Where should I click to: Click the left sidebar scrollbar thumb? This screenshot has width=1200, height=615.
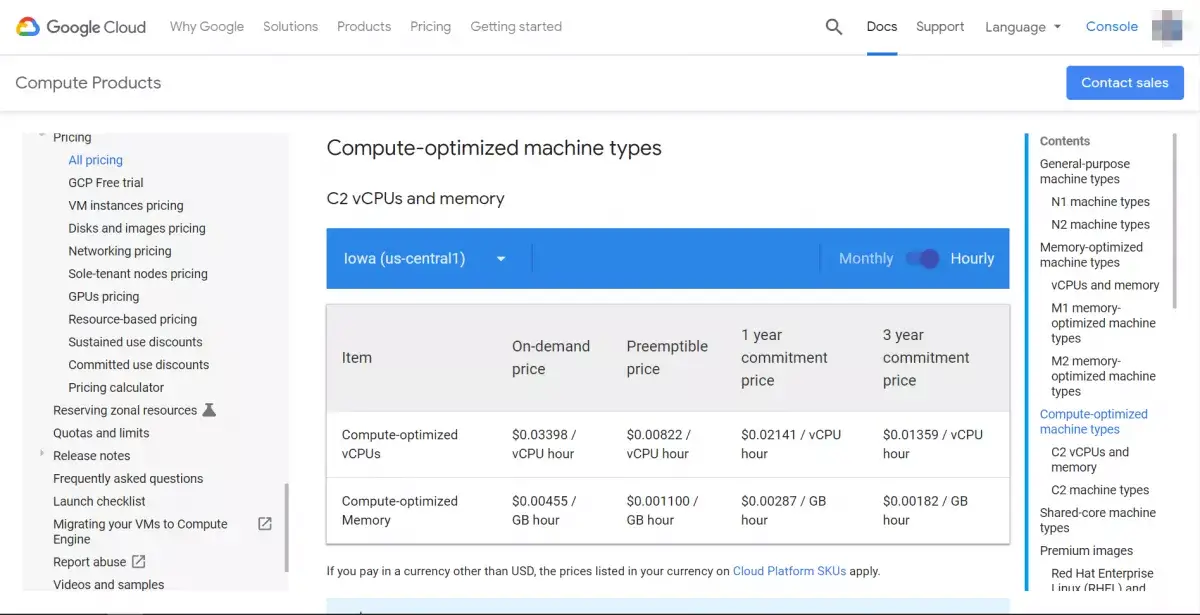click(287, 528)
